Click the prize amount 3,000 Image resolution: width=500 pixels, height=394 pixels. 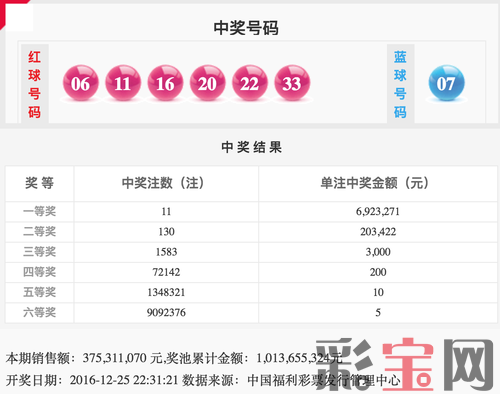coord(378,252)
